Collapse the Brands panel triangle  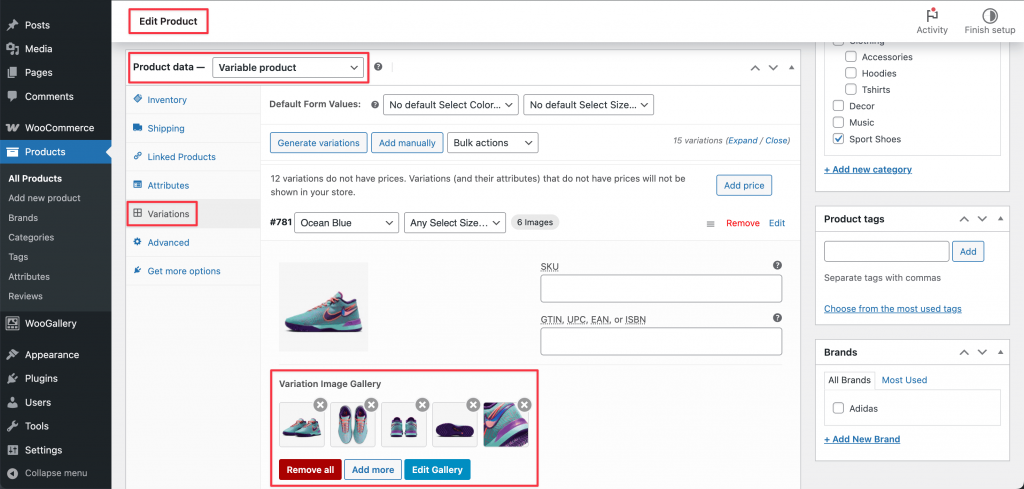1000,353
